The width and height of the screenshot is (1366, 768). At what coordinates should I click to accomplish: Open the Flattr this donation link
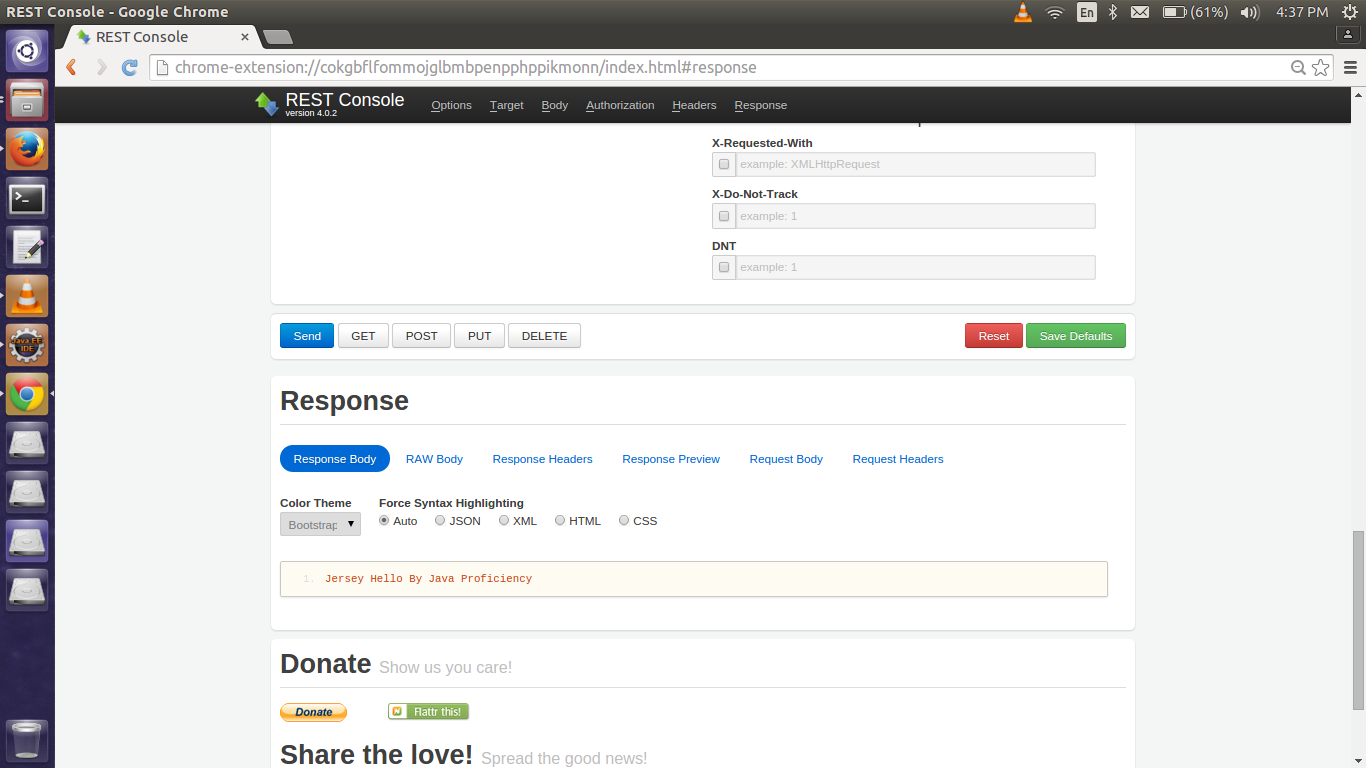pos(428,711)
